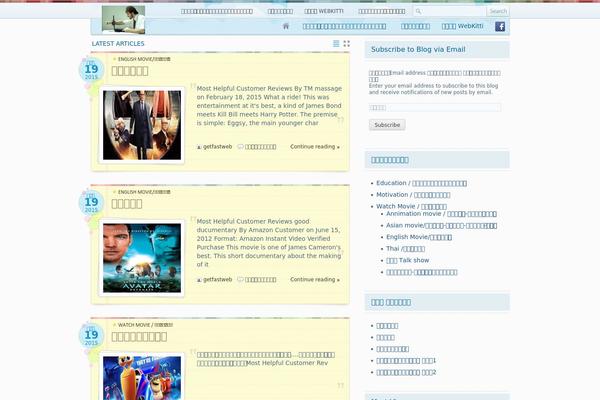The width and height of the screenshot is (600, 400).
Task: Click the LATEST ARTICLES heading
Action: tap(118, 44)
